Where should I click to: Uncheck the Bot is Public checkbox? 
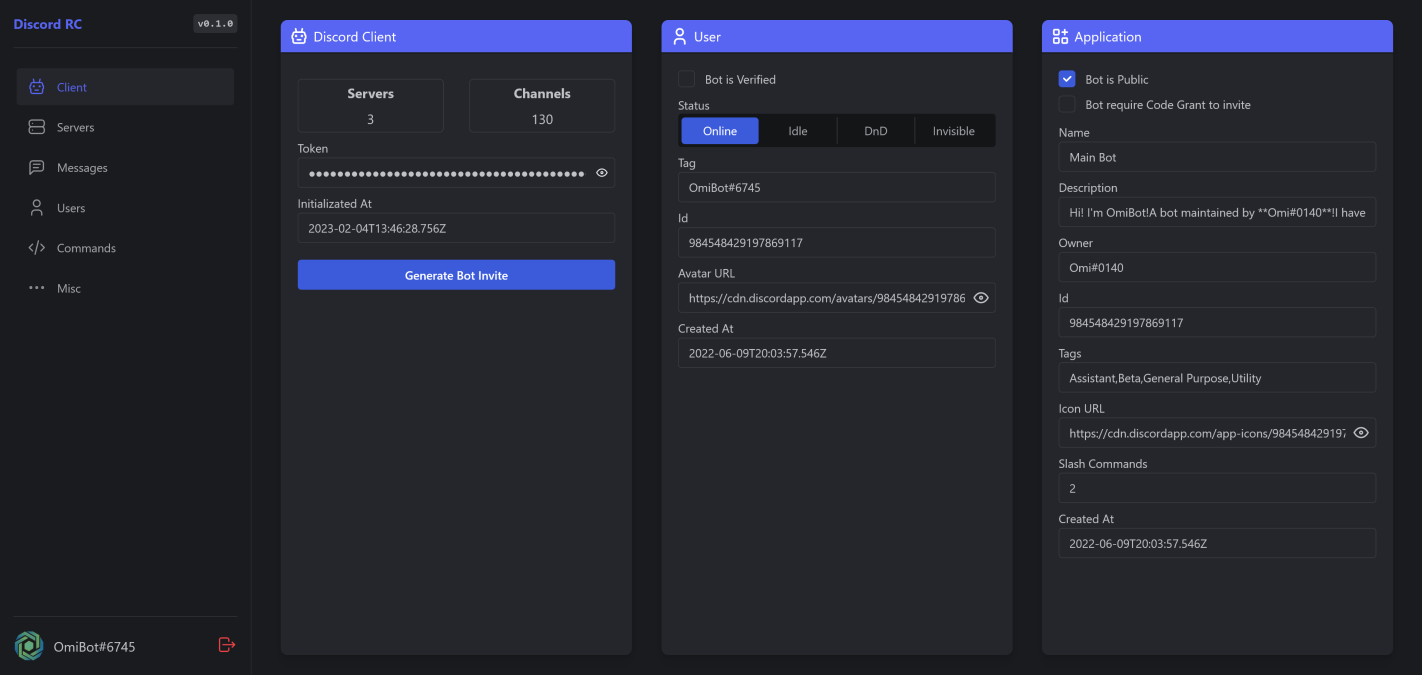pyautogui.click(x=1067, y=79)
